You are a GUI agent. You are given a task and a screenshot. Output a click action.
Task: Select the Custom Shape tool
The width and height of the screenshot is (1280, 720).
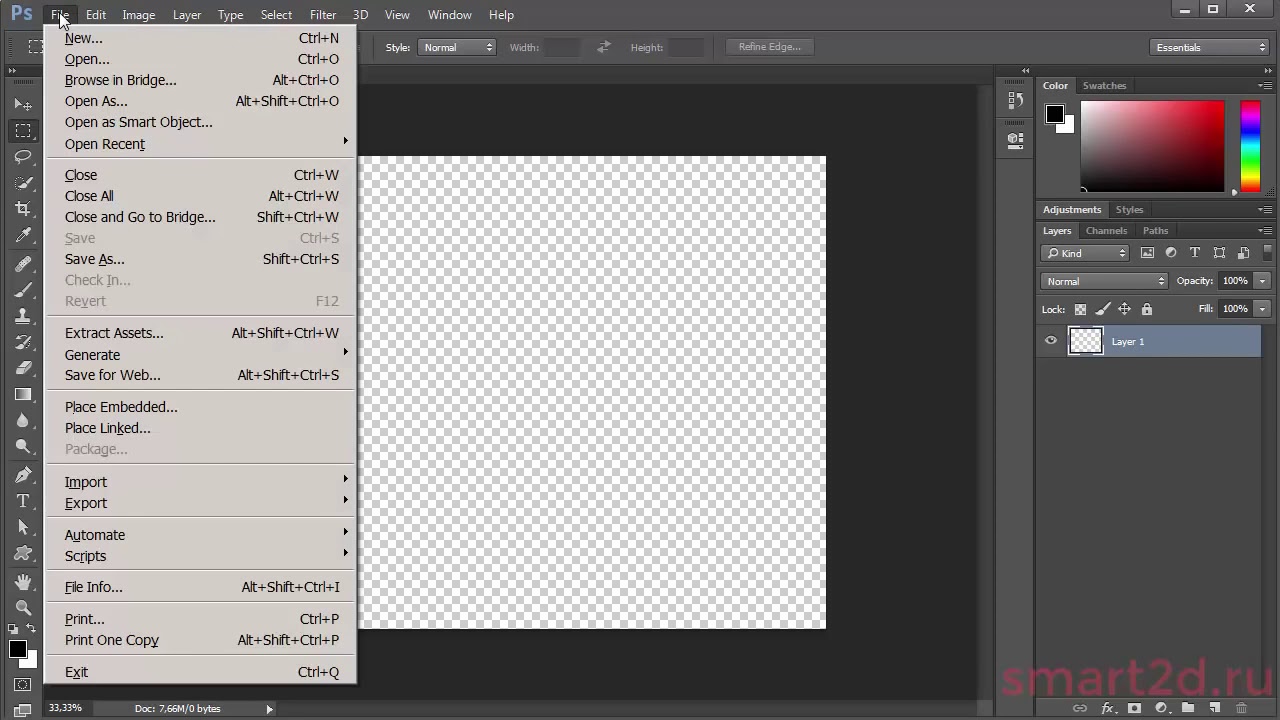pyautogui.click(x=23, y=553)
